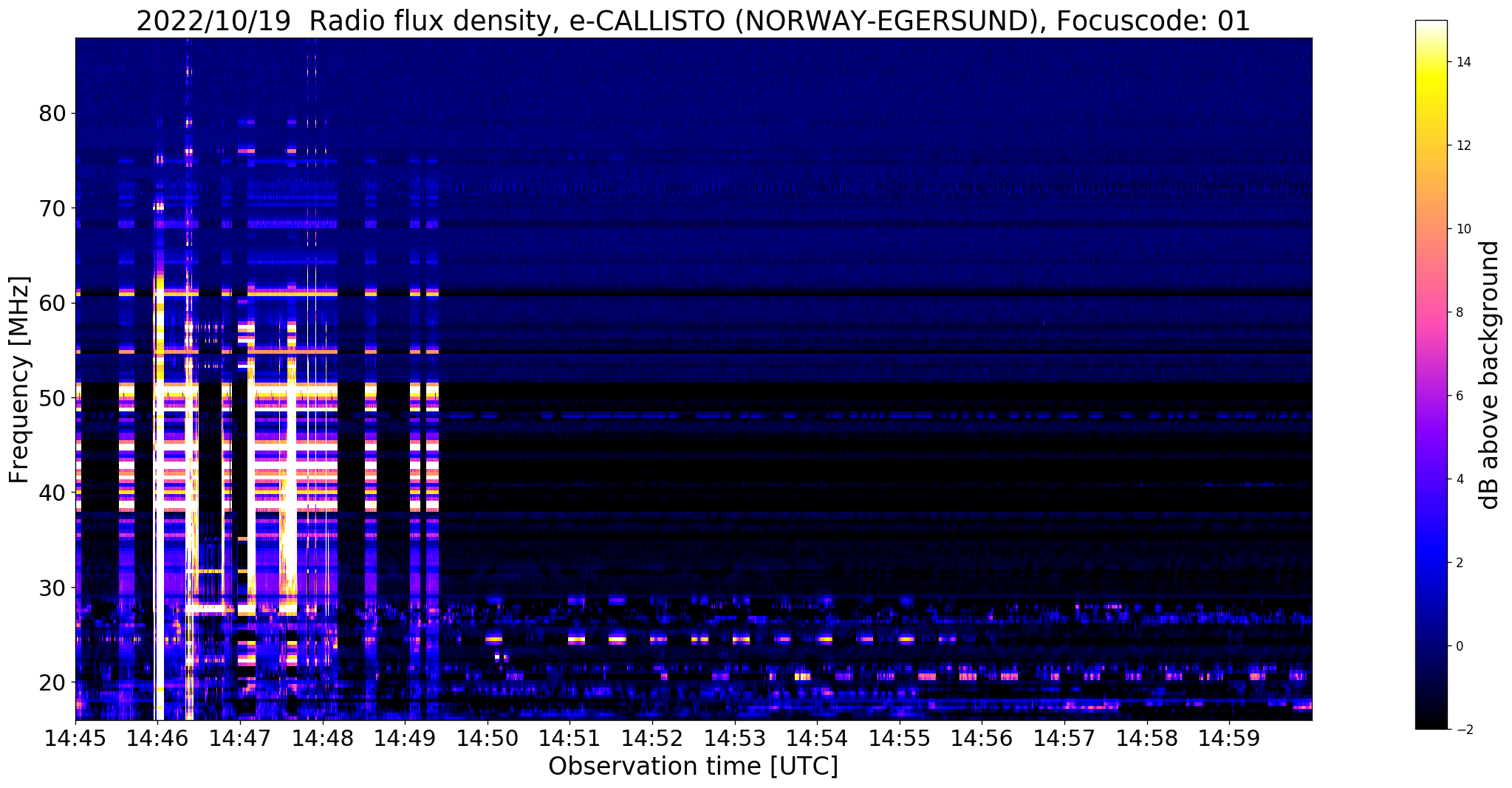Viewport: 1512px width, 788px height.
Task: Click the 14:55 time tick label
Action: pos(900,737)
